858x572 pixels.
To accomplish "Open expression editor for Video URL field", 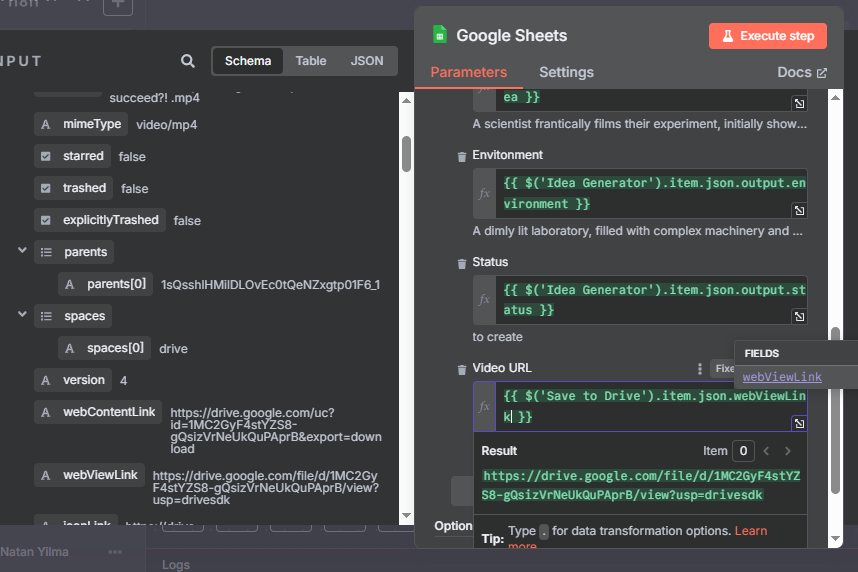I will (799, 423).
